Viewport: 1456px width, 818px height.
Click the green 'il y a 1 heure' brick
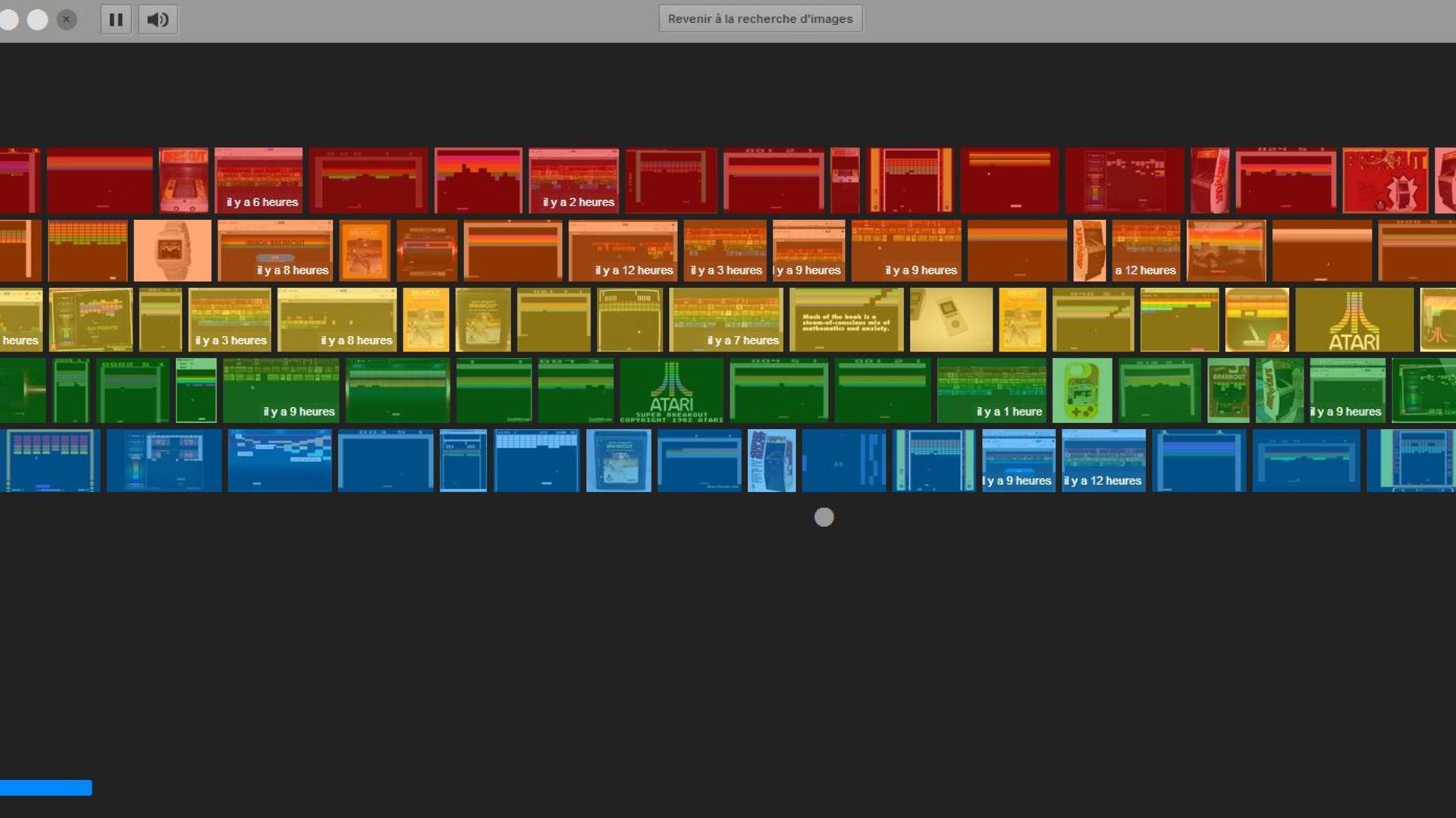pyautogui.click(x=991, y=390)
